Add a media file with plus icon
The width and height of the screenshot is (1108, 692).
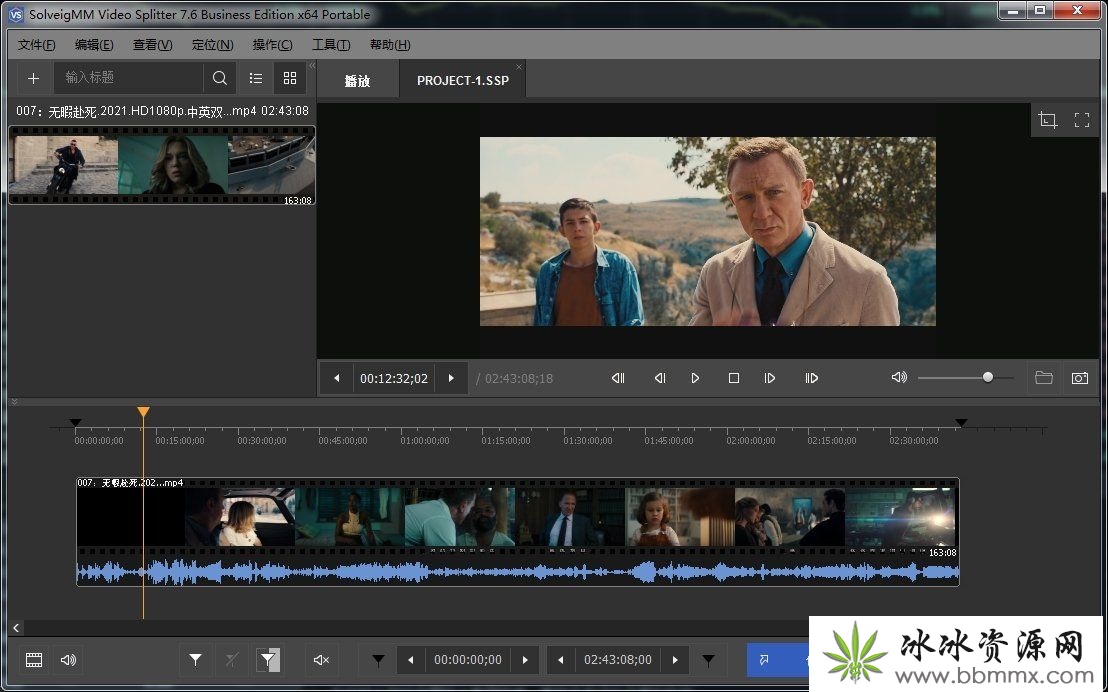33,78
